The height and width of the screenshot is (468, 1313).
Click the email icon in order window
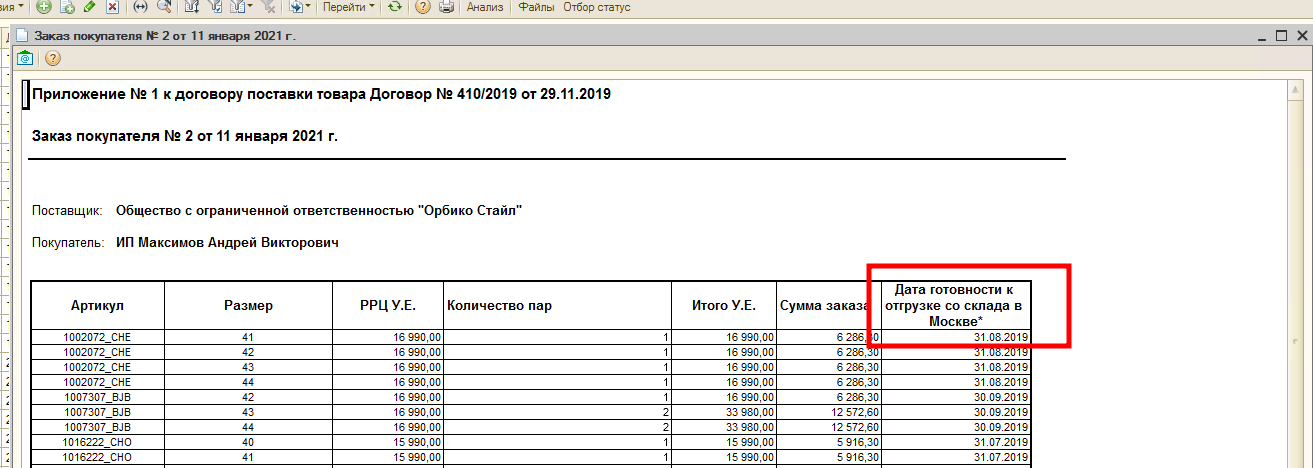pyautogui.click(x=26, y=58)
